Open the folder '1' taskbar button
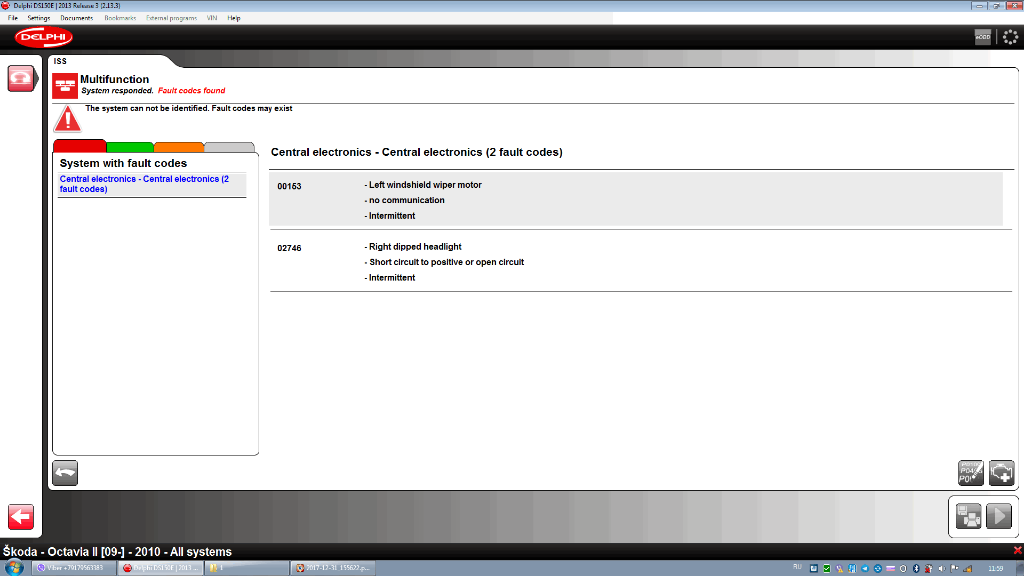The height and width of the screenshot is (576, 1024). [248, 568]
